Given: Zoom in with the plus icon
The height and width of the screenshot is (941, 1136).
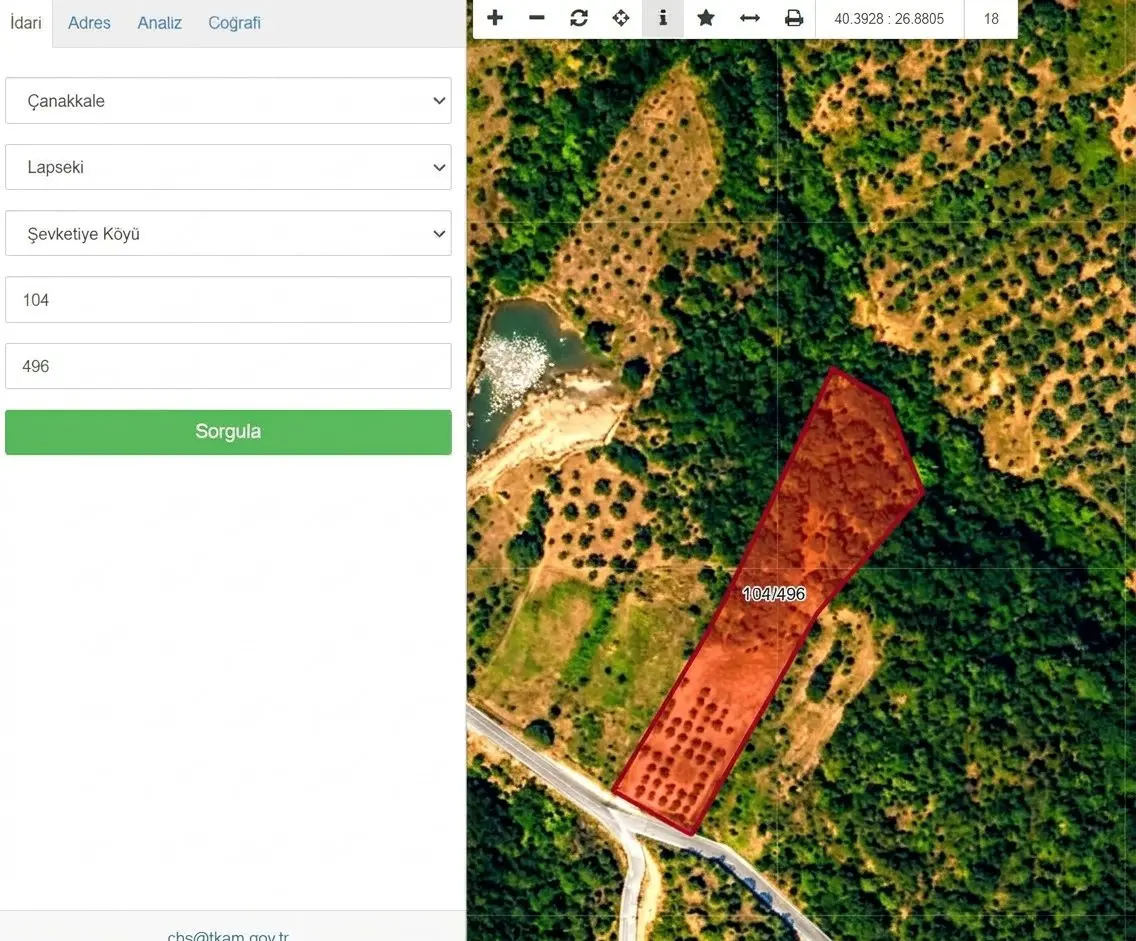Looking at the screenshot, I should coord(495,18).
